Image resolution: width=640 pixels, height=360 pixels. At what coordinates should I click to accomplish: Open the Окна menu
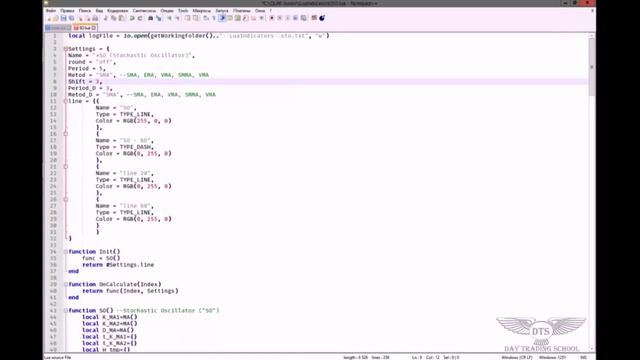260,11
